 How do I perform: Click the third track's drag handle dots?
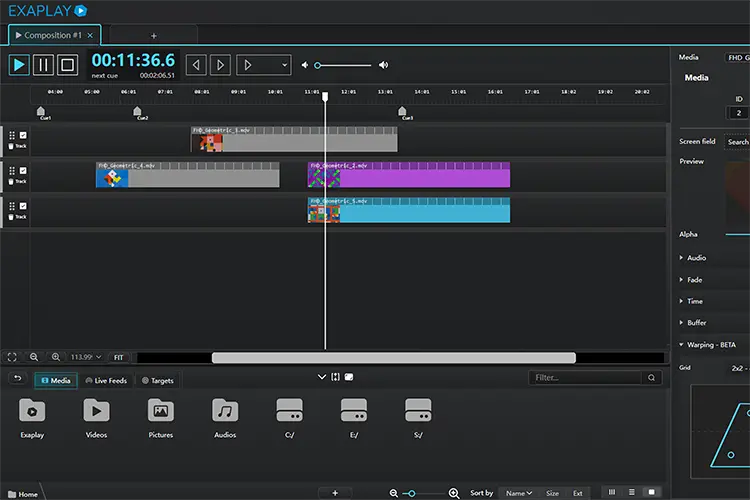pyautogui.click(x=12, y=206)
